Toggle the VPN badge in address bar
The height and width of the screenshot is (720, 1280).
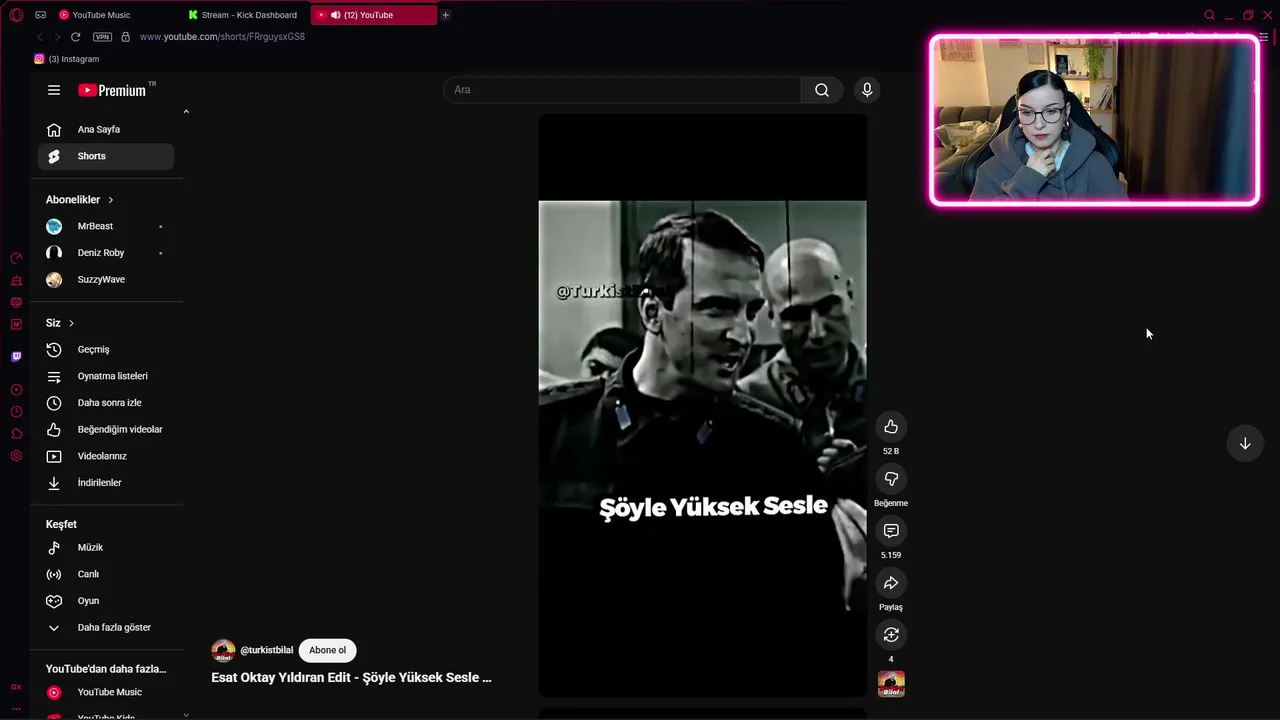(102, 37)
